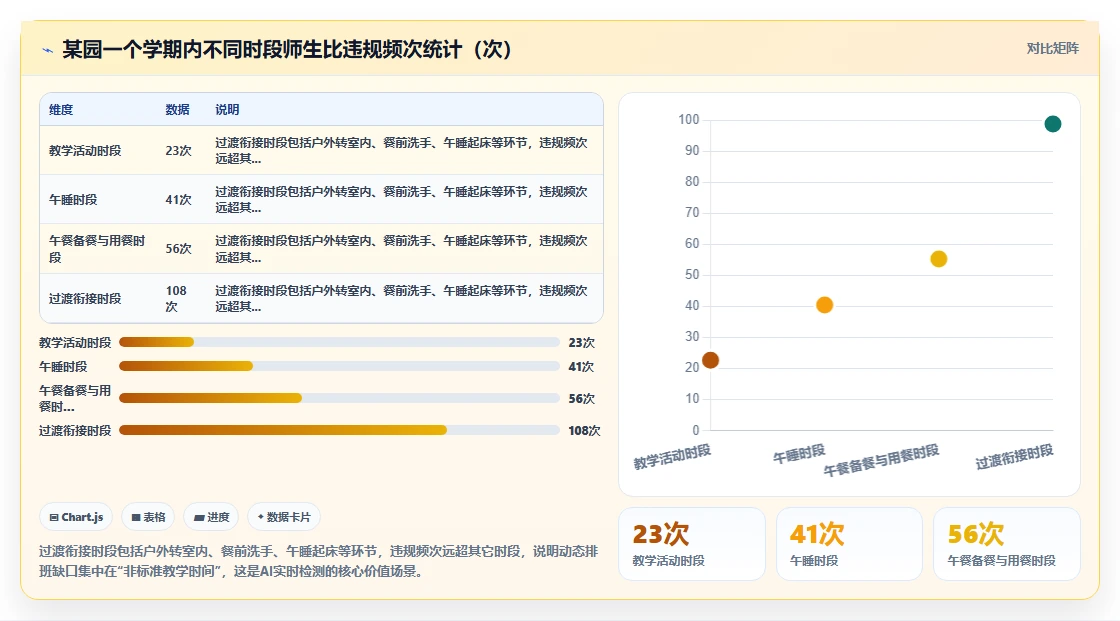Open the 23次 教学活动时段 data card
This screenshot has width=1120, height=621.
tap(691, 544)
